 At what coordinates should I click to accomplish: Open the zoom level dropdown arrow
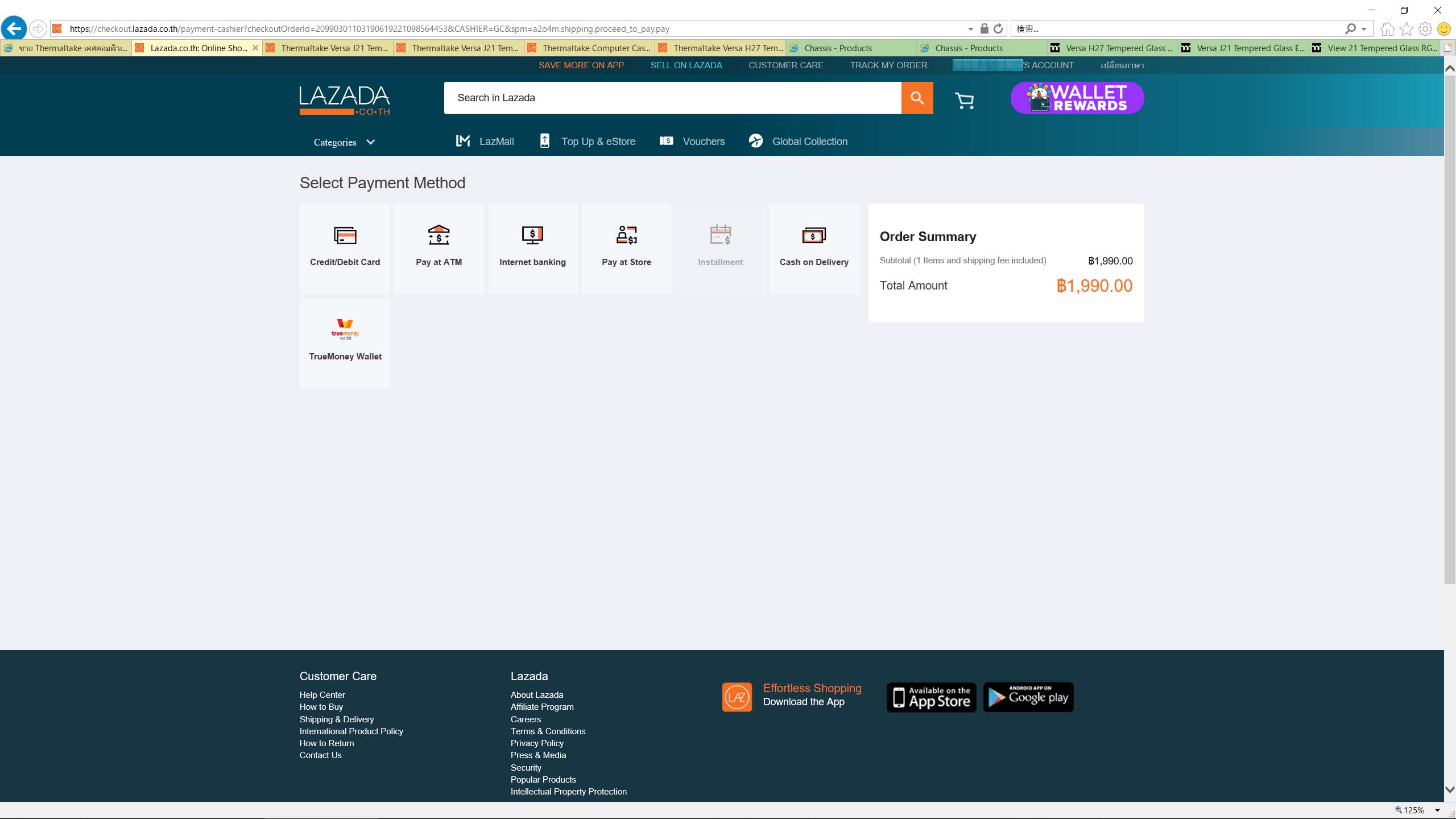pos(1437,810)
